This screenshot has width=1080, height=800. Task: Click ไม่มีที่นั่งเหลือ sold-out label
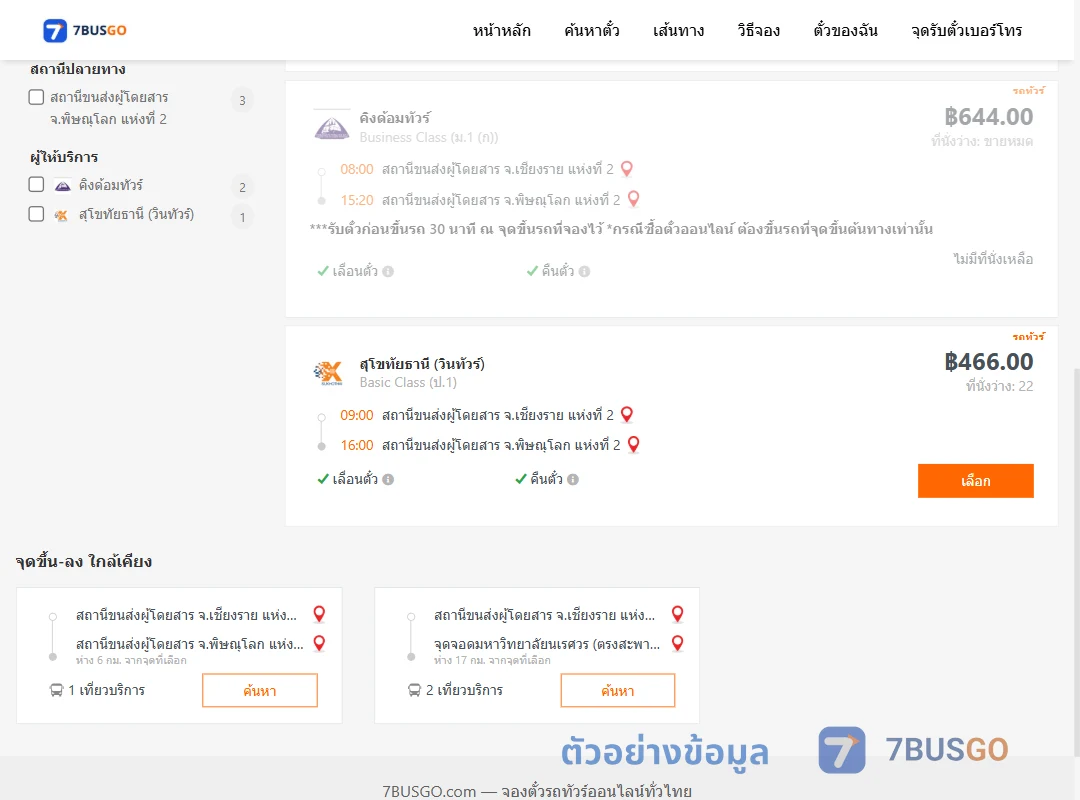[993, 259]
